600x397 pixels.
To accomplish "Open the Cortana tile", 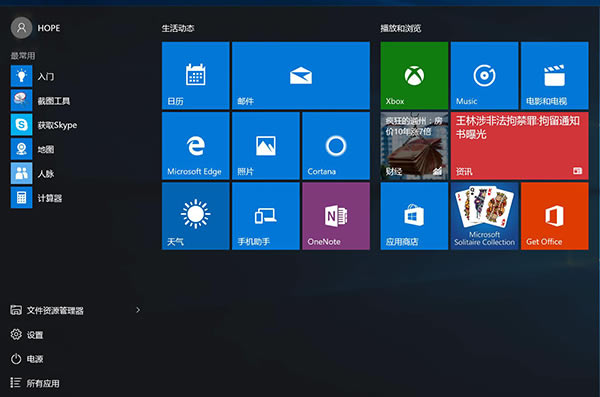I will pos(336,145).
